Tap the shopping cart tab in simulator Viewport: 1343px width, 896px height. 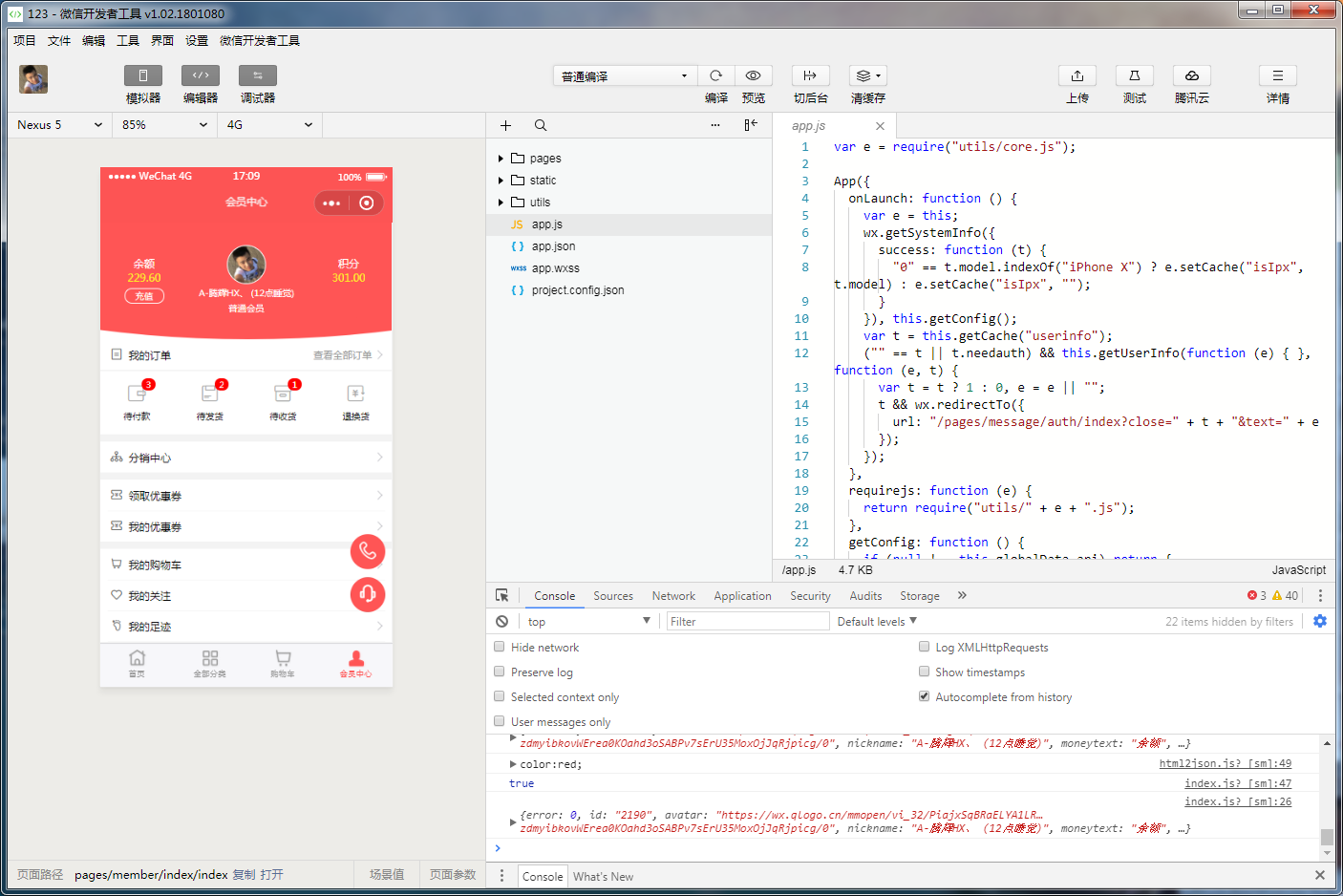tap(283, 663)
